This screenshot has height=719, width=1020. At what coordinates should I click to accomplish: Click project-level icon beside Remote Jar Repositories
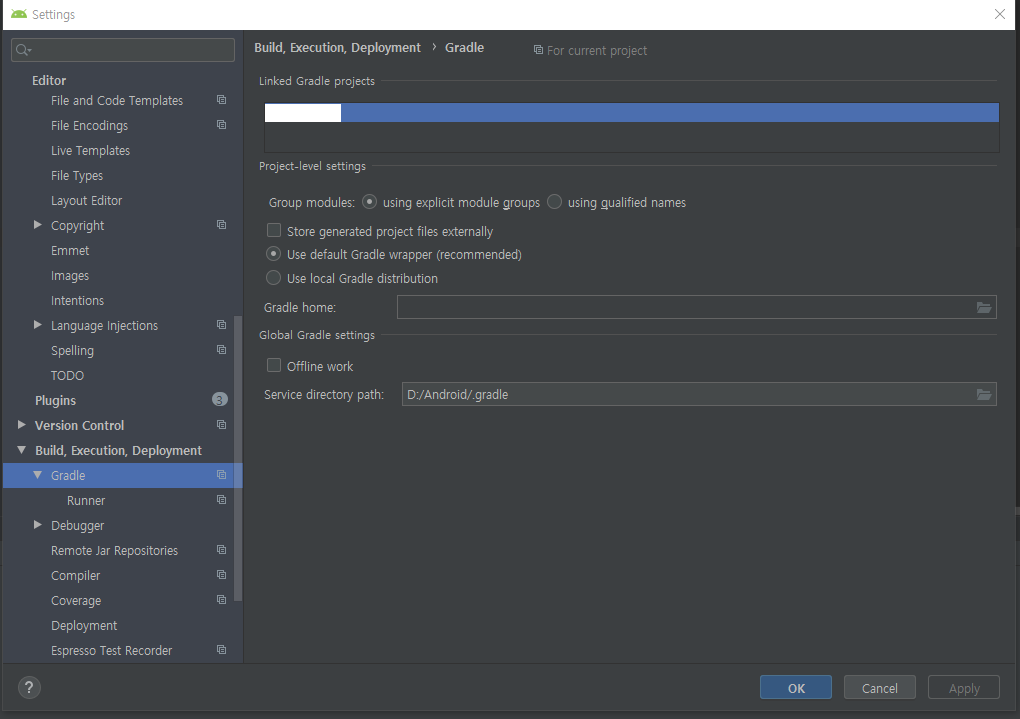click(x=221, y=550)
